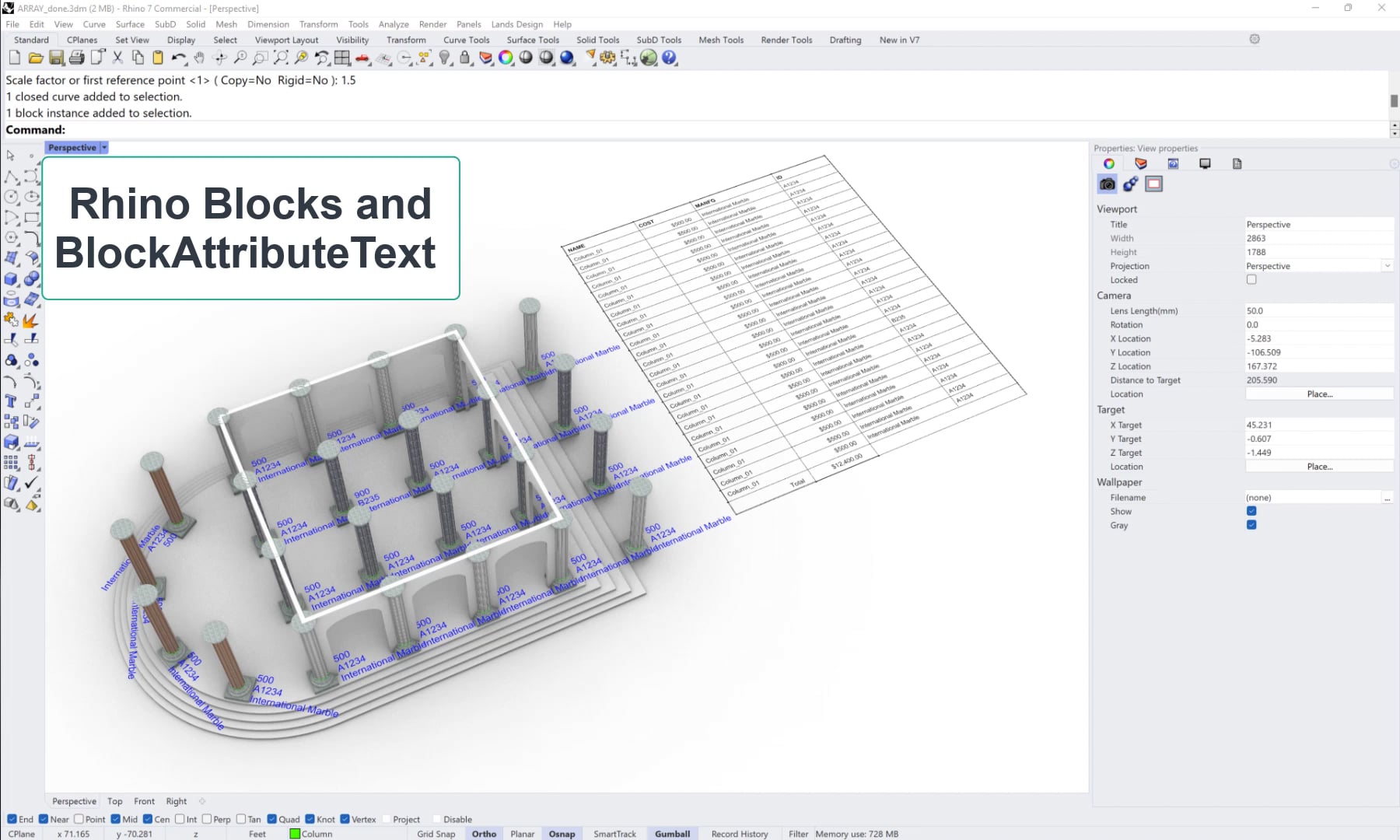
Task: Open the Light properties icon in Properties panel
Action: tap(1131, 184)
